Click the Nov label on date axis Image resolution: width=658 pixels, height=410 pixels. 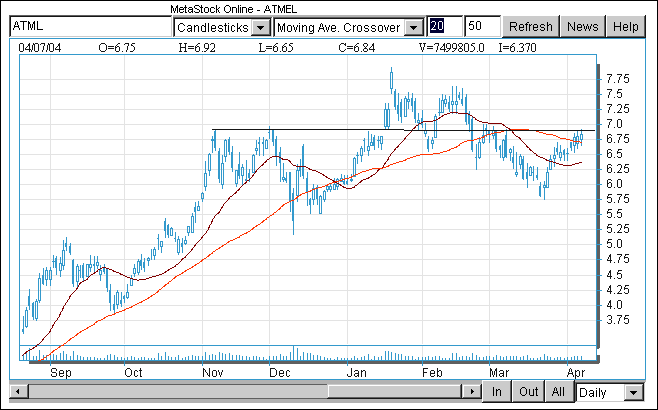point(212,371)
